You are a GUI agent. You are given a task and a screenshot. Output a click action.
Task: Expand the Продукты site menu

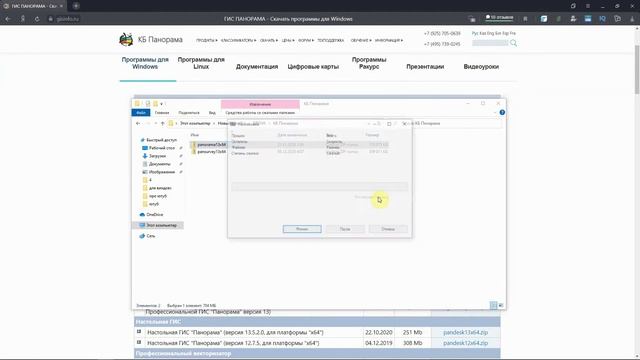tap(206, 40)
